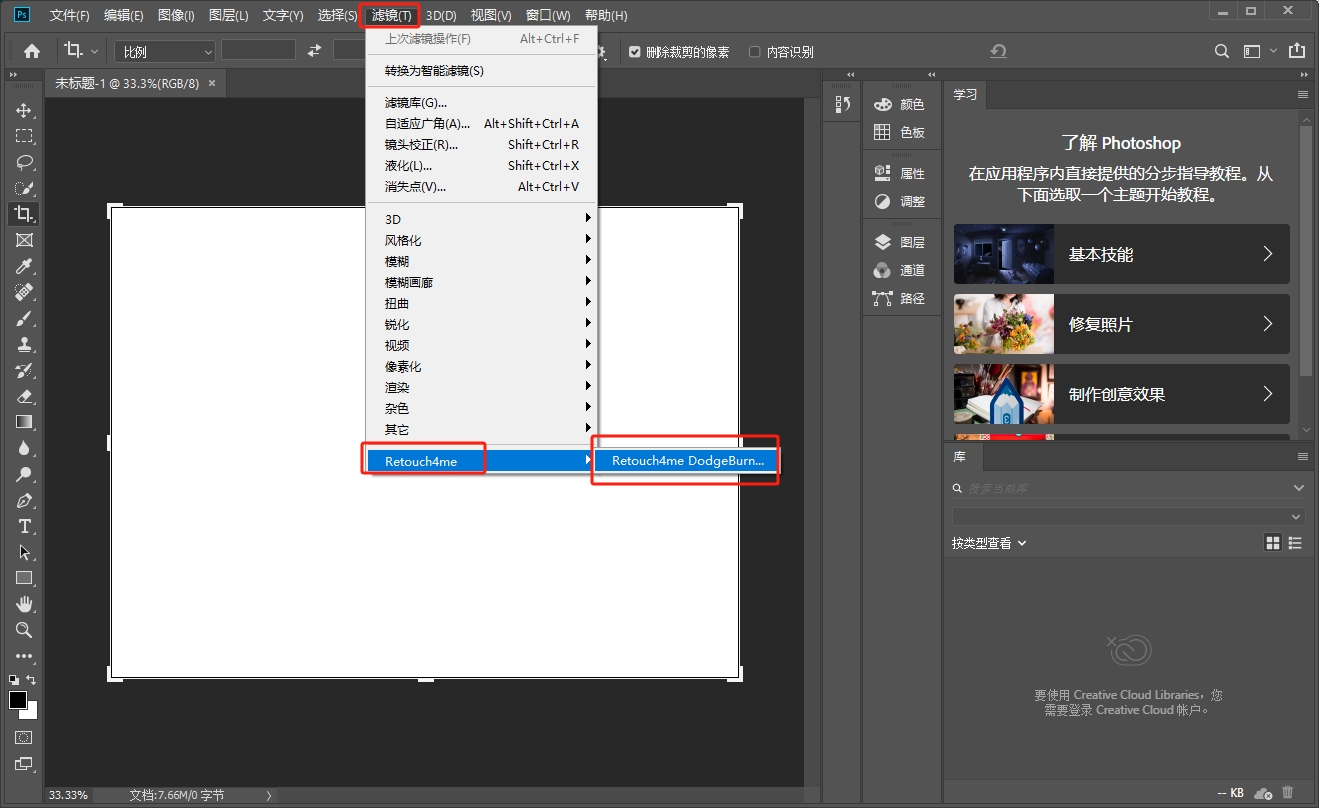
Task: Click the Home icon in options bar
Action: tap(32, 51)
